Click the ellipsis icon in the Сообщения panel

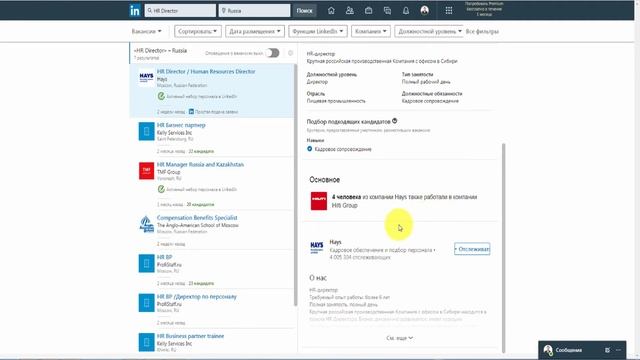[x=619, y=350]
